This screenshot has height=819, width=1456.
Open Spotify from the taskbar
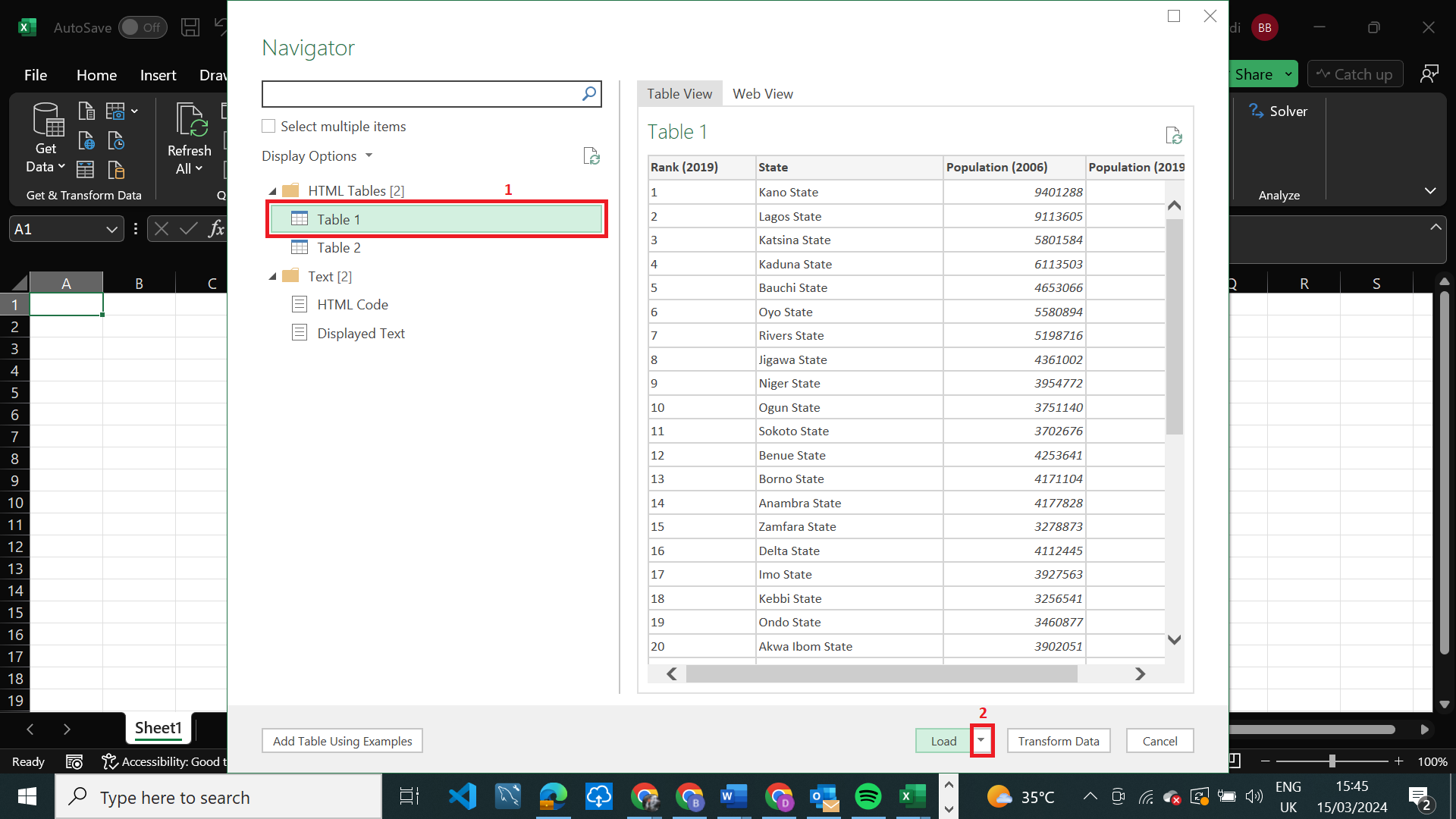(x=868, y=796)
